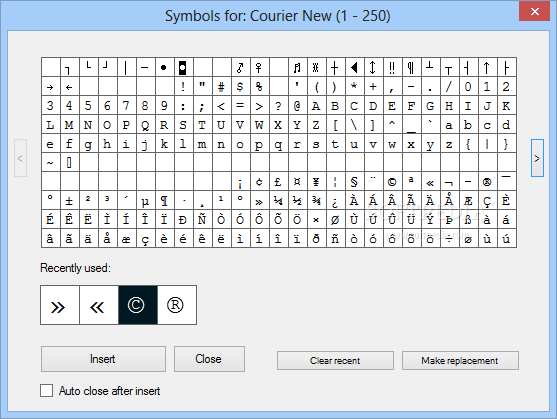This screenshot has height=419, width=557.
Task: Choose the currency ¤ symbol
Action: pyautogui.click(x=297, y=182)
